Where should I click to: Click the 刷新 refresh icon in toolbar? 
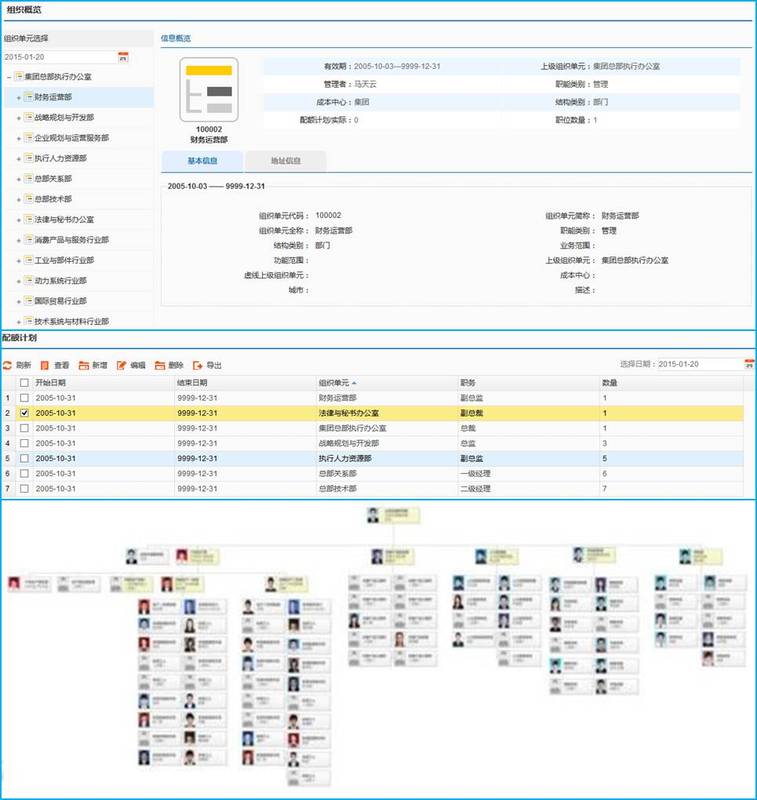click(x=7, y=366)
